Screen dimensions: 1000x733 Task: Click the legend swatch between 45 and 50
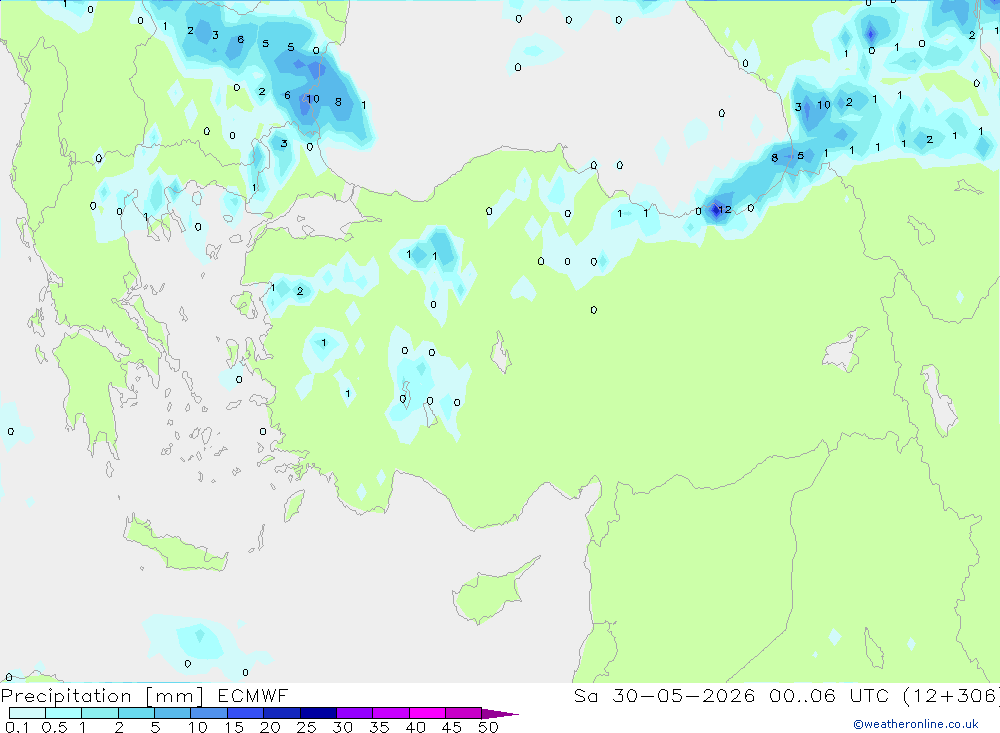tap(463, 713)
